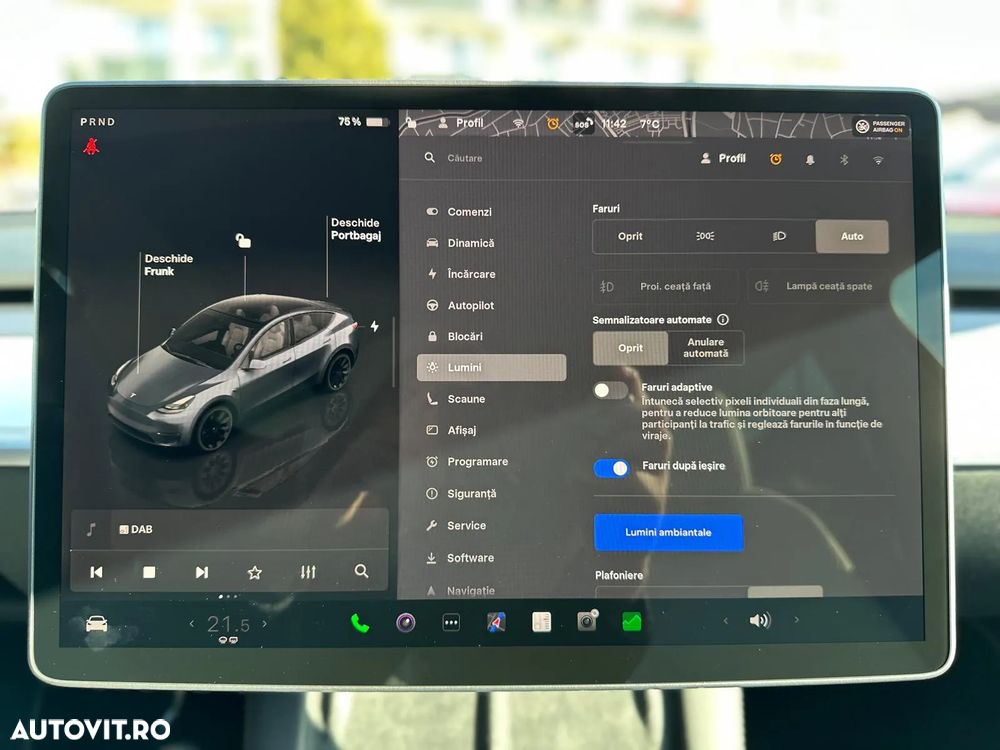The image size is (1000, 750).
Task: Open media search magnifier icon
Action: point(361,571)
